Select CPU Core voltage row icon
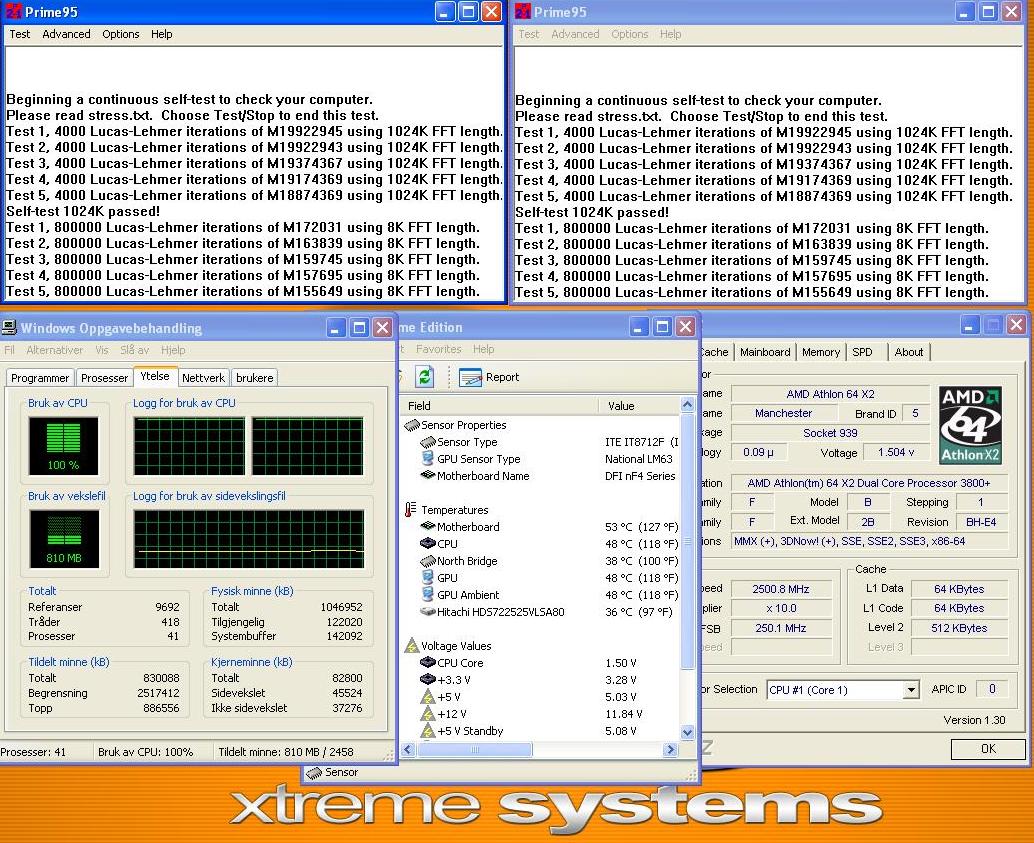Image resolution: width=1034 pixels, height=843 pixels. coord(428,662)
